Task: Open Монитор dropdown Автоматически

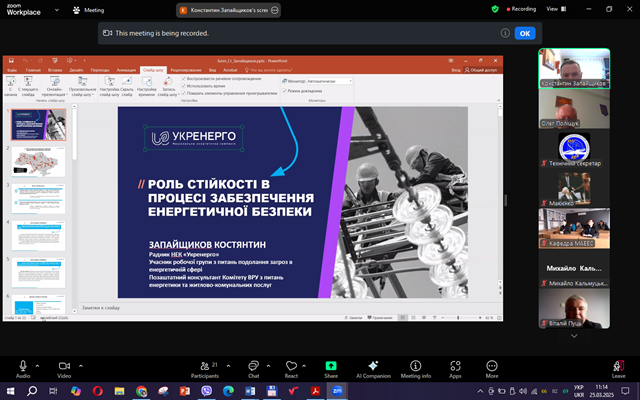Action: 329,81
